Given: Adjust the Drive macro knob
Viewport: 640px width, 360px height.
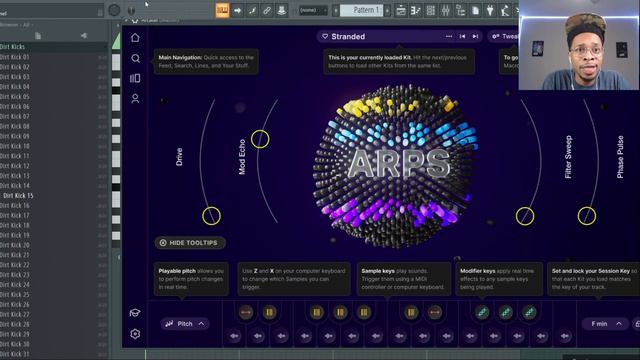Looking at the screenshot, I should pyautogui.click(x=211, y=216).
